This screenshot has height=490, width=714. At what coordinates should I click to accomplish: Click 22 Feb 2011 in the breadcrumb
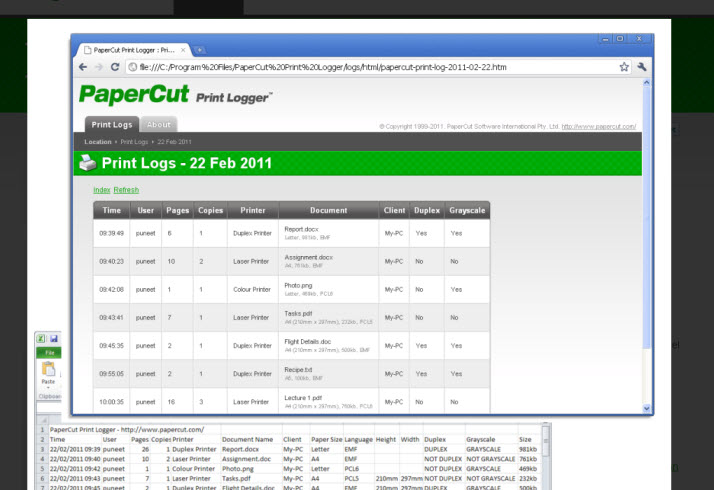click(174, 142)
